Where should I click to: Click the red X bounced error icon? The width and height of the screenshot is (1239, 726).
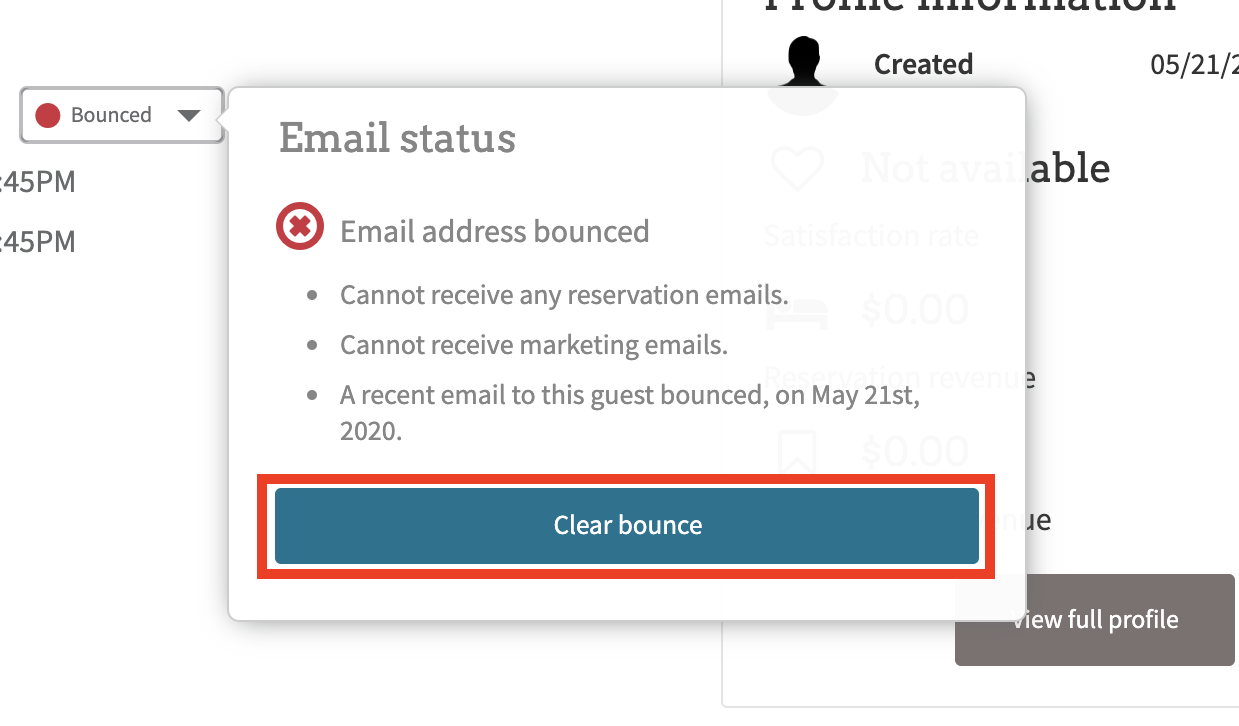click(x=300, y=229)
